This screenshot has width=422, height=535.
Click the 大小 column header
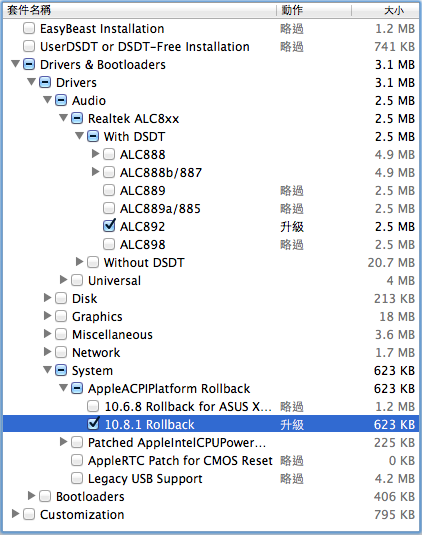(x=385, y=10)
